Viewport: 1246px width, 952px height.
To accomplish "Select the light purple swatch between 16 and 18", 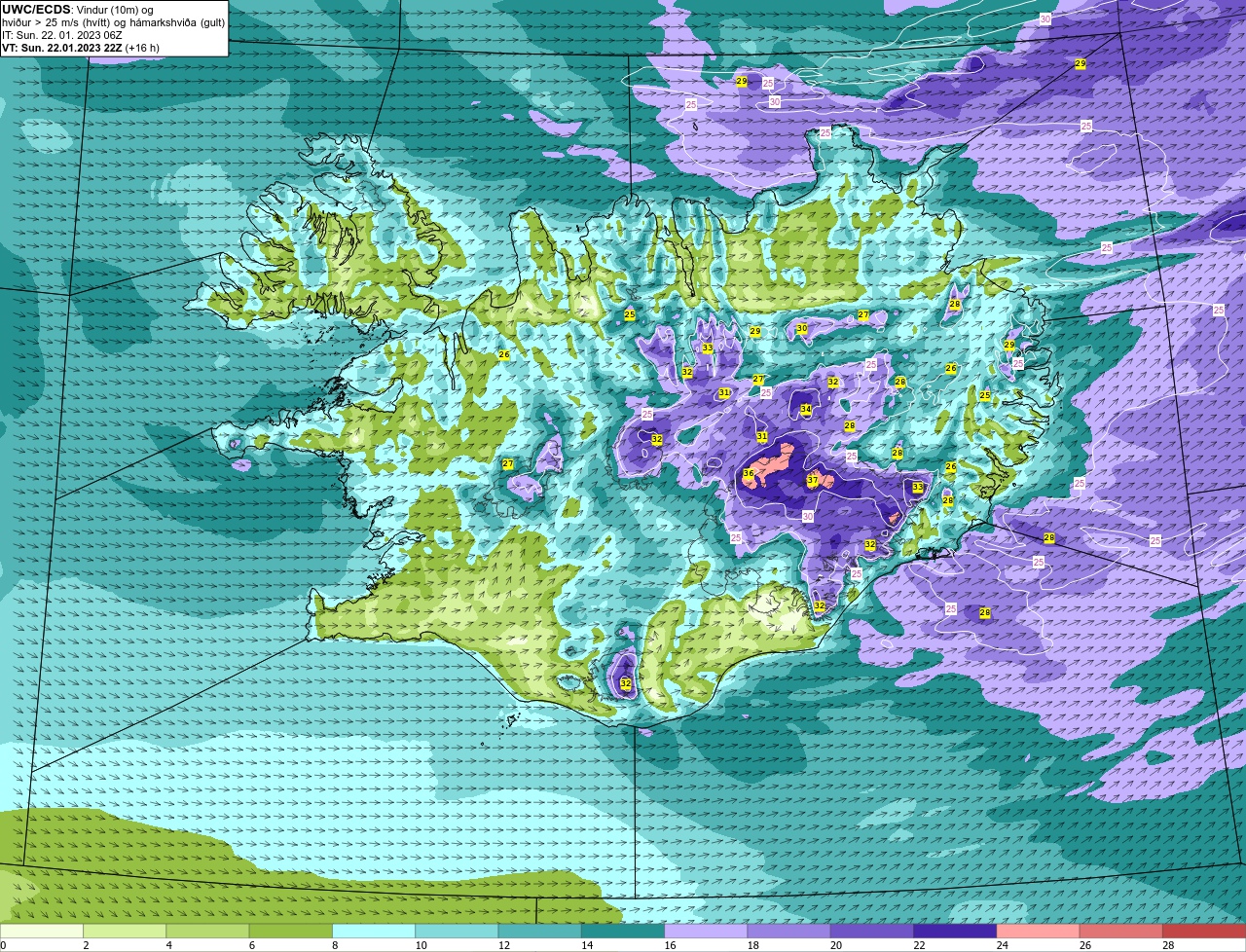I will 706,931.
